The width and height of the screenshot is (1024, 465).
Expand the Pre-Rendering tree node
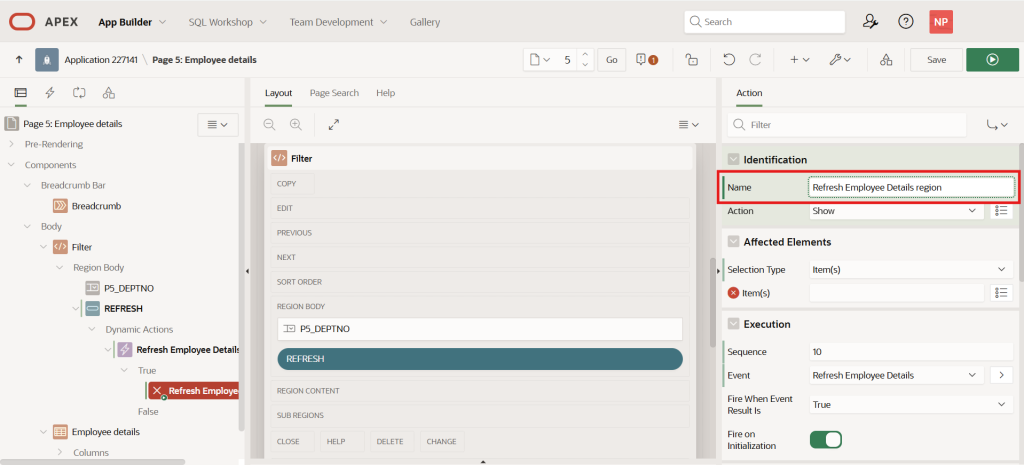11,144
